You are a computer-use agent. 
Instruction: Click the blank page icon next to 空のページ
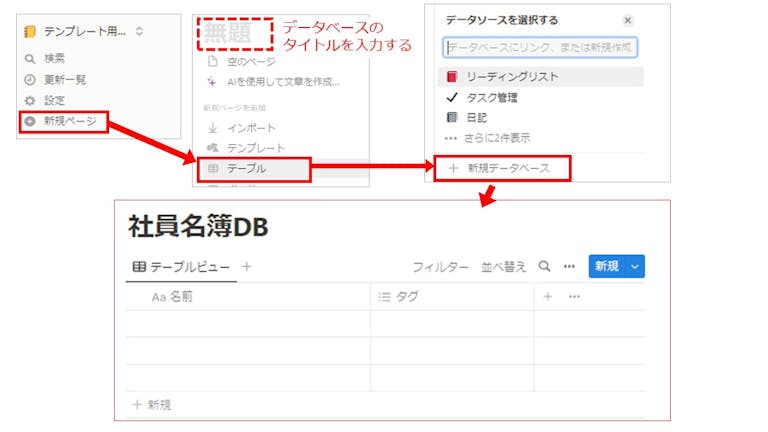213,62
